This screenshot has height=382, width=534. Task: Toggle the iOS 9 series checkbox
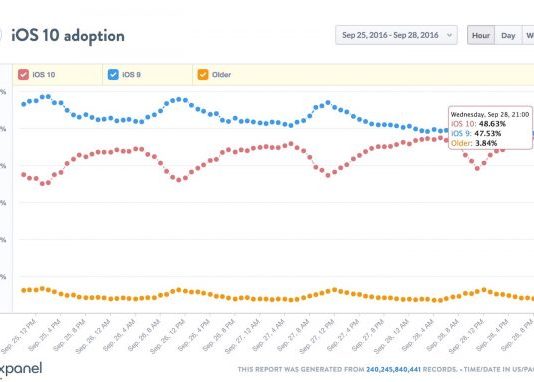coord(113,74)
